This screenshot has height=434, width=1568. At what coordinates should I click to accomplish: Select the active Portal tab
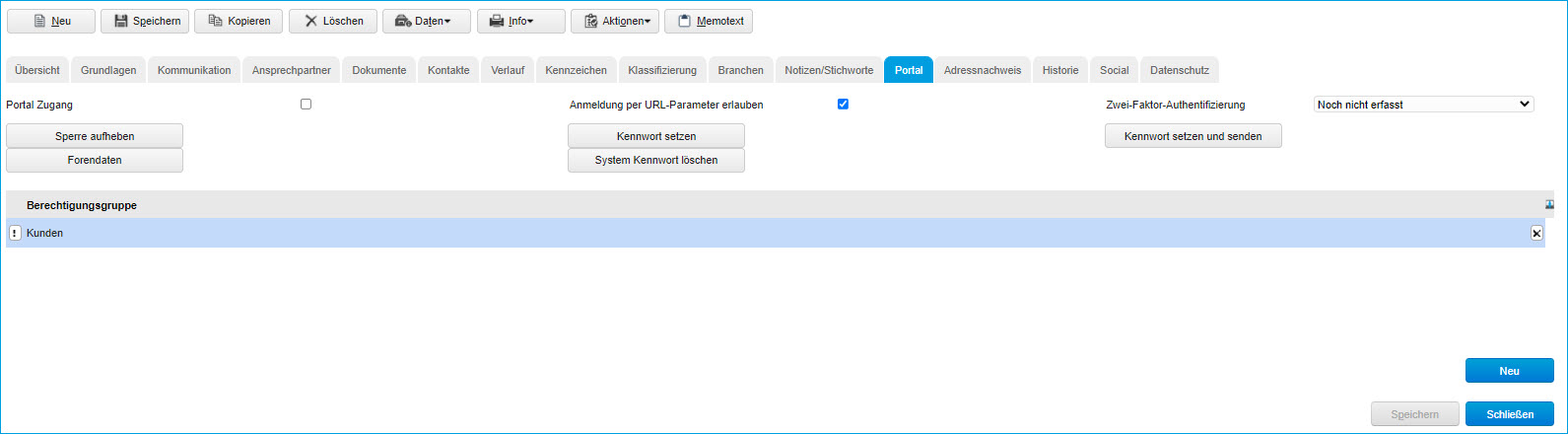909,70
